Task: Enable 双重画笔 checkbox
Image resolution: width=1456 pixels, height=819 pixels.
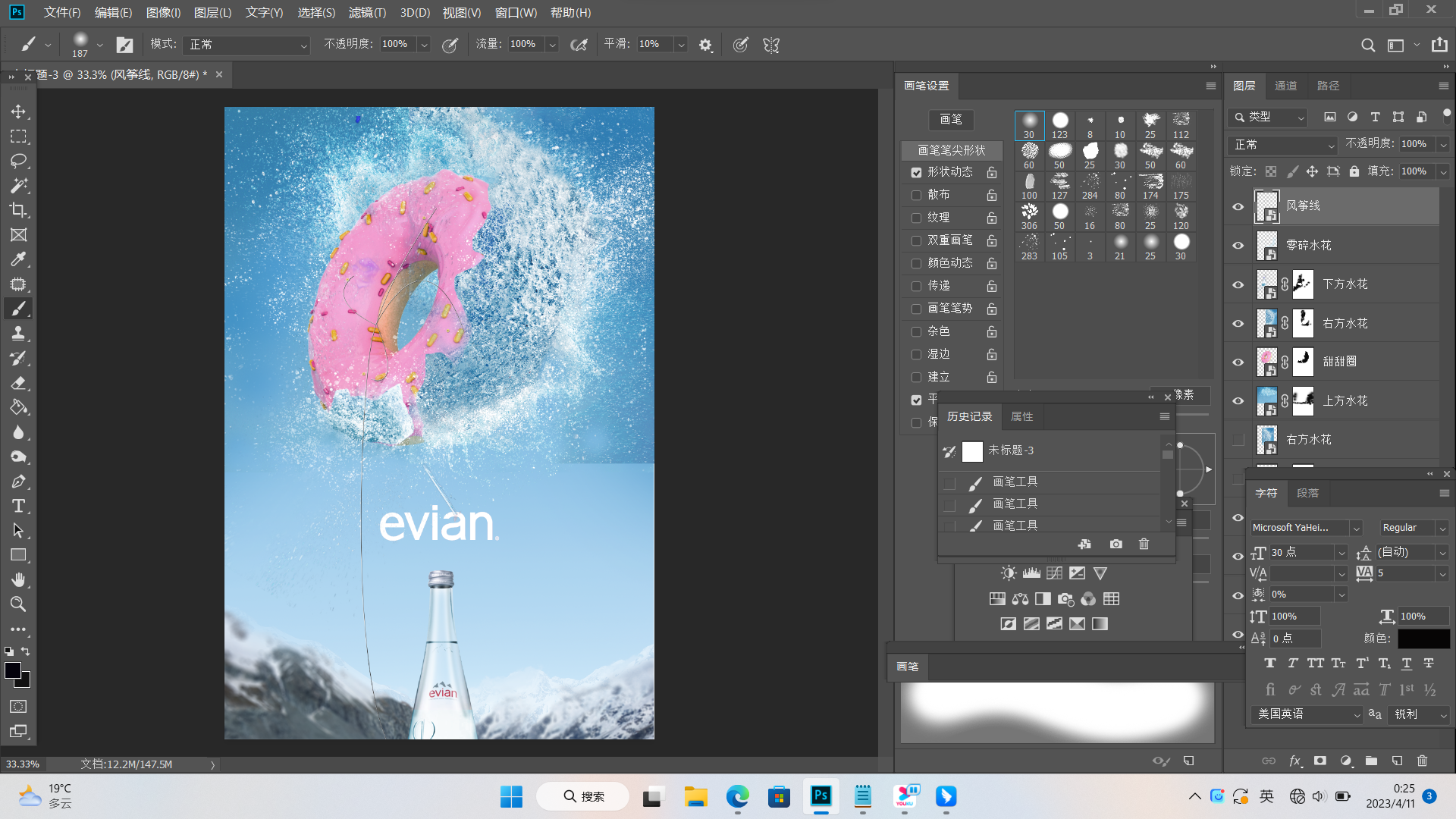Action: coord(916,241)
